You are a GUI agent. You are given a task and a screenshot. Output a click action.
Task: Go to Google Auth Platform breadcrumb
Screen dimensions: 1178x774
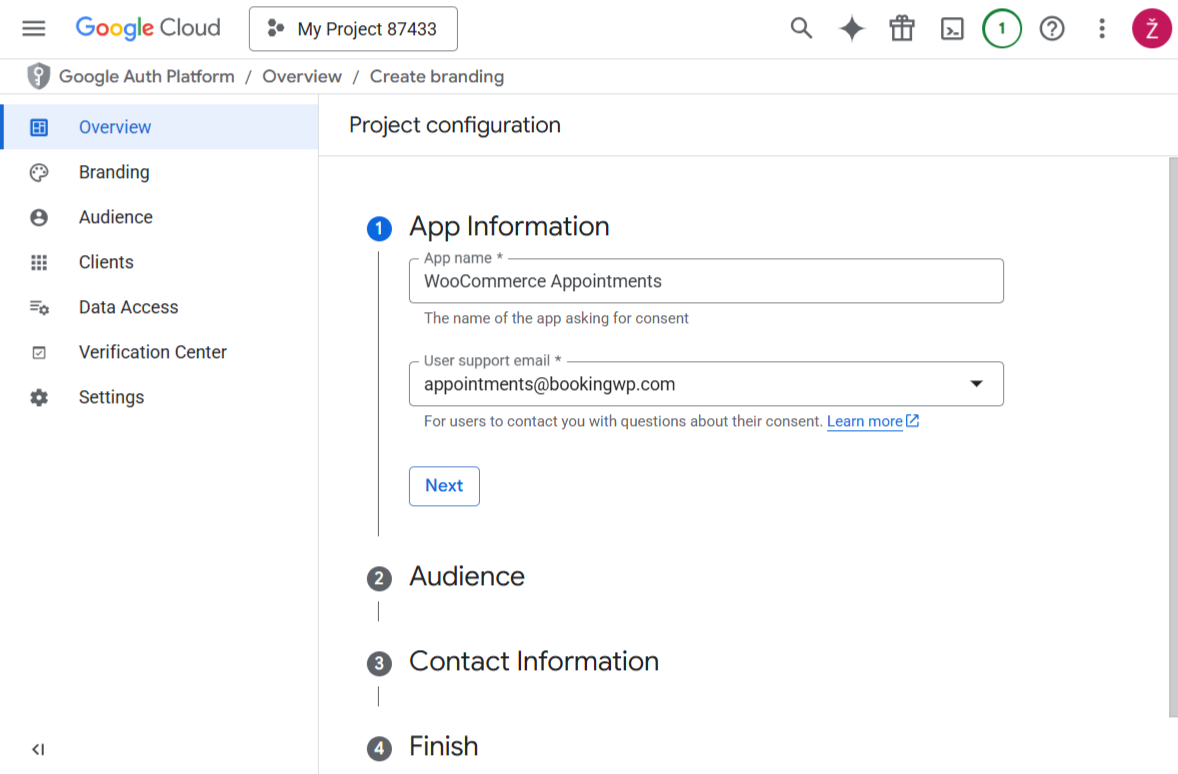[x=146, y=77]
